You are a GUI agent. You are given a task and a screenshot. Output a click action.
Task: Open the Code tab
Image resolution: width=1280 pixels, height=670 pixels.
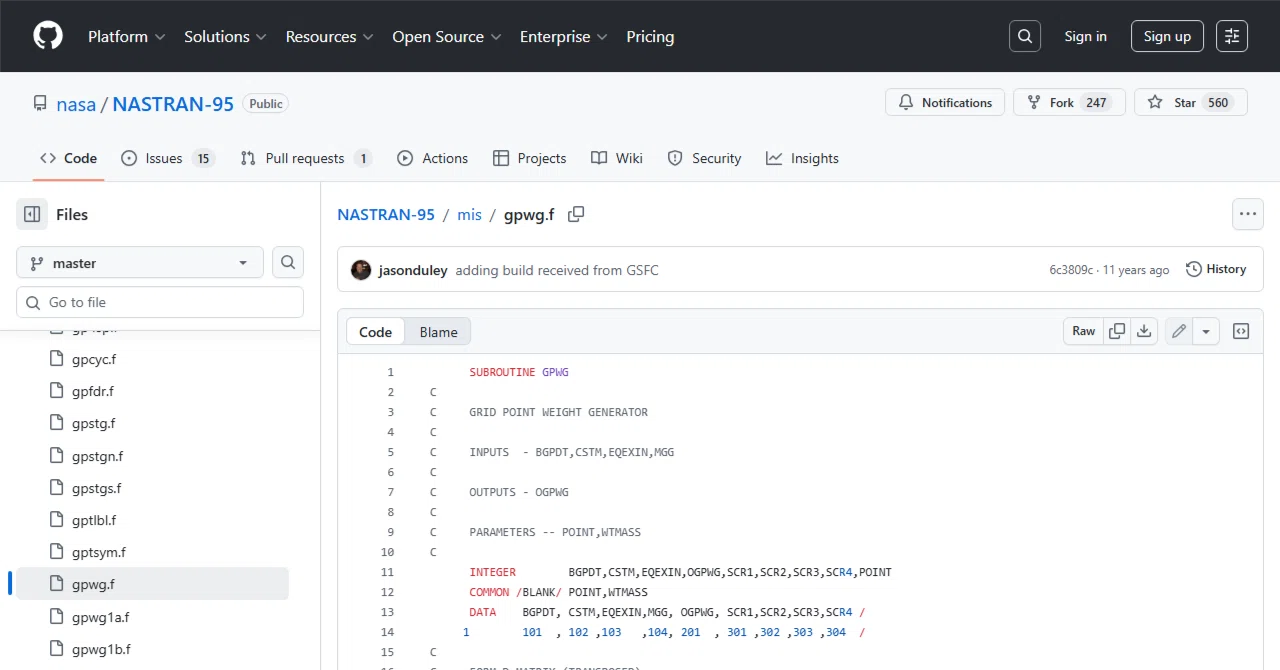[x=69, y=158]
